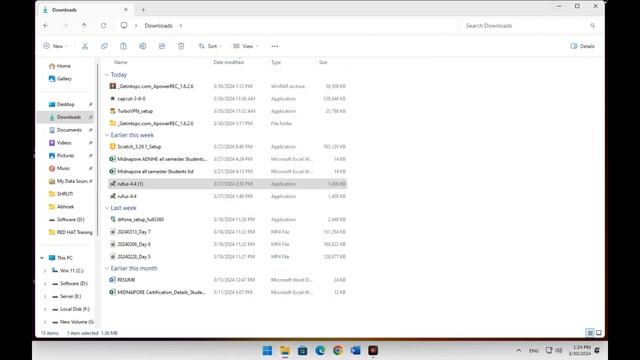Open the View dropdown menu
Viewport: 640px width, 360px height.
(246, 46)
